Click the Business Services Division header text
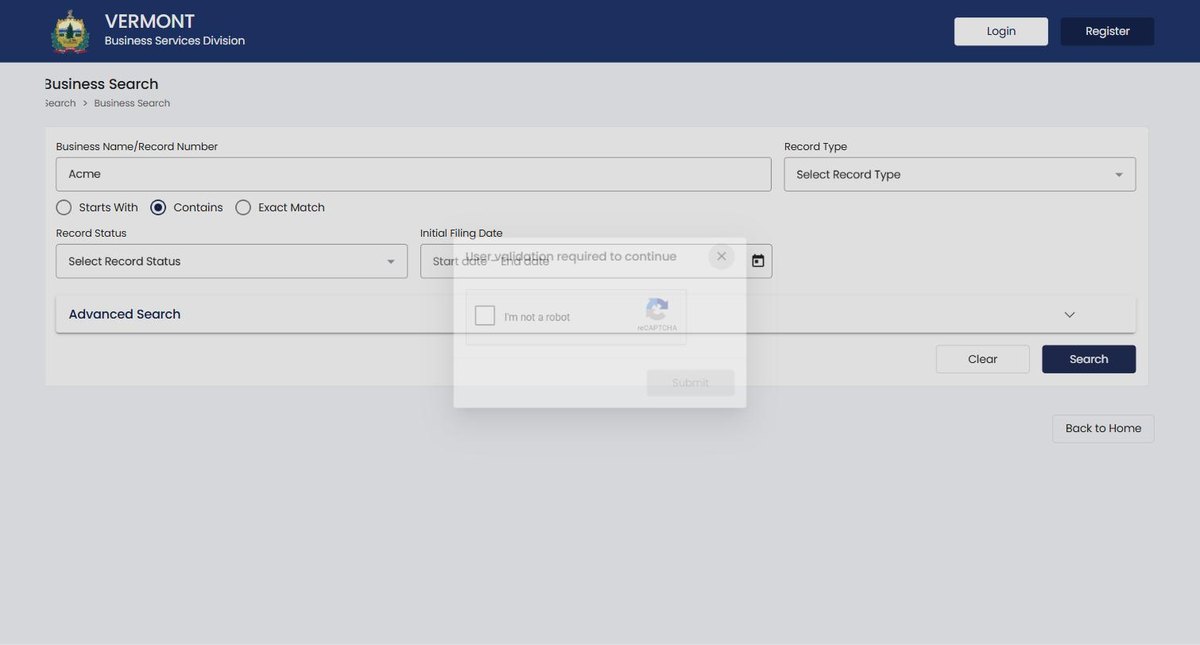Viewport: 1200px width, 645px height. click(175, 41)
